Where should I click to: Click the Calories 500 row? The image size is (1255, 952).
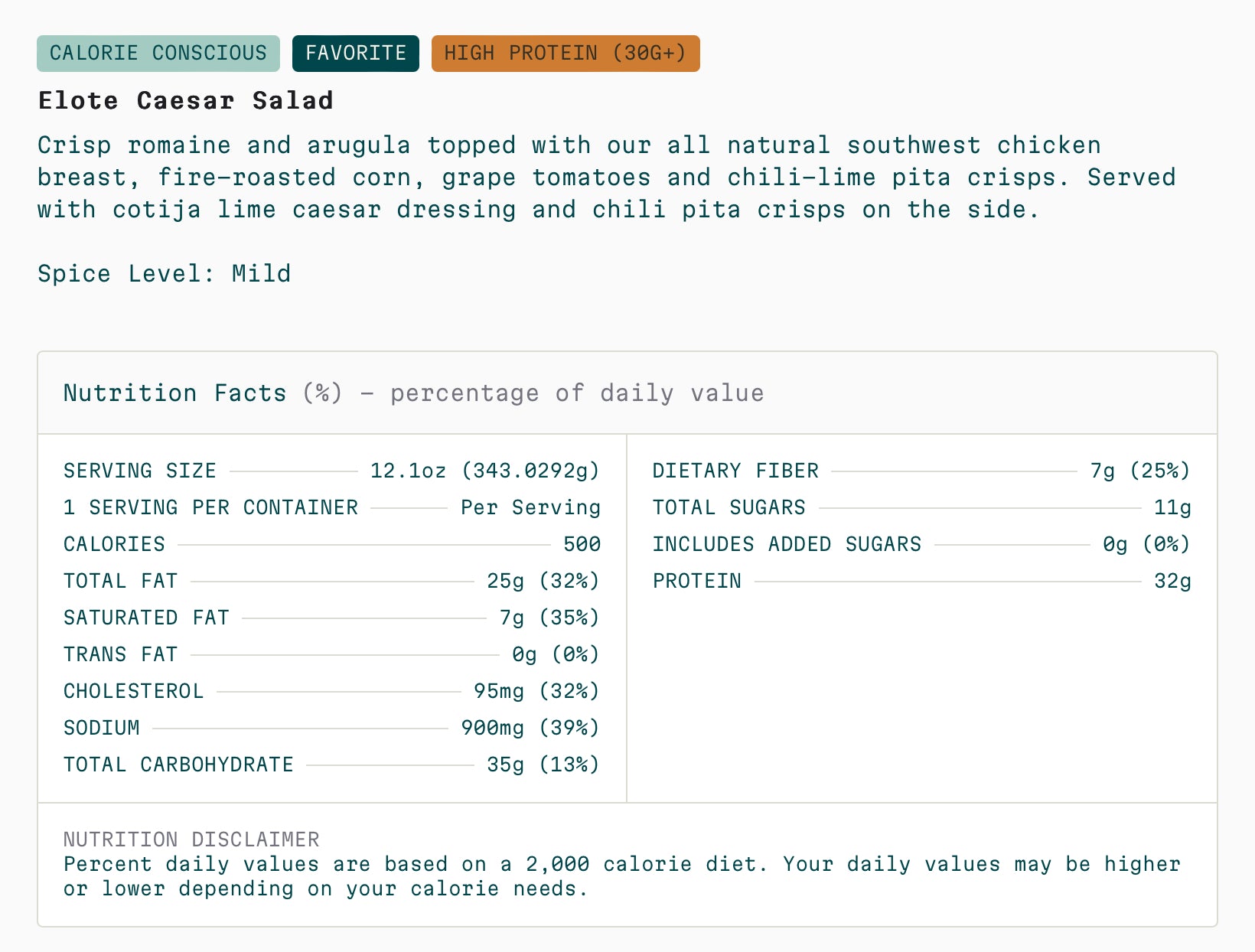[332, 544]
